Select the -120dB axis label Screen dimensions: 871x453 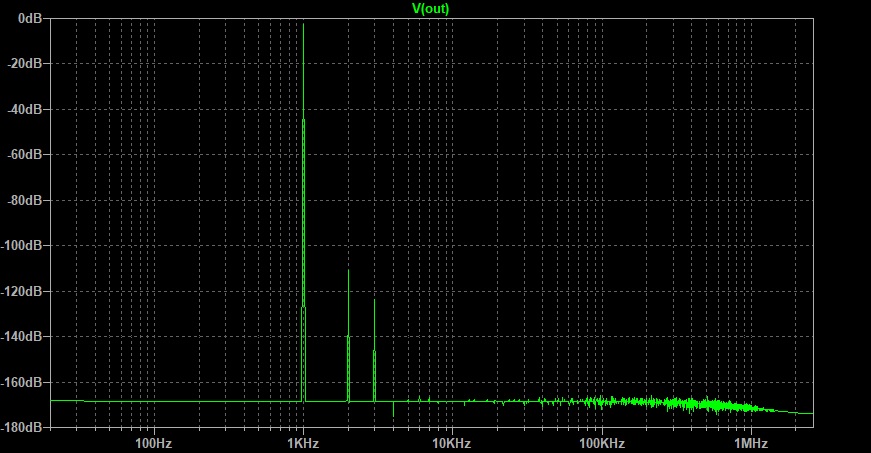pyautogui.click(x=22, y=291)
